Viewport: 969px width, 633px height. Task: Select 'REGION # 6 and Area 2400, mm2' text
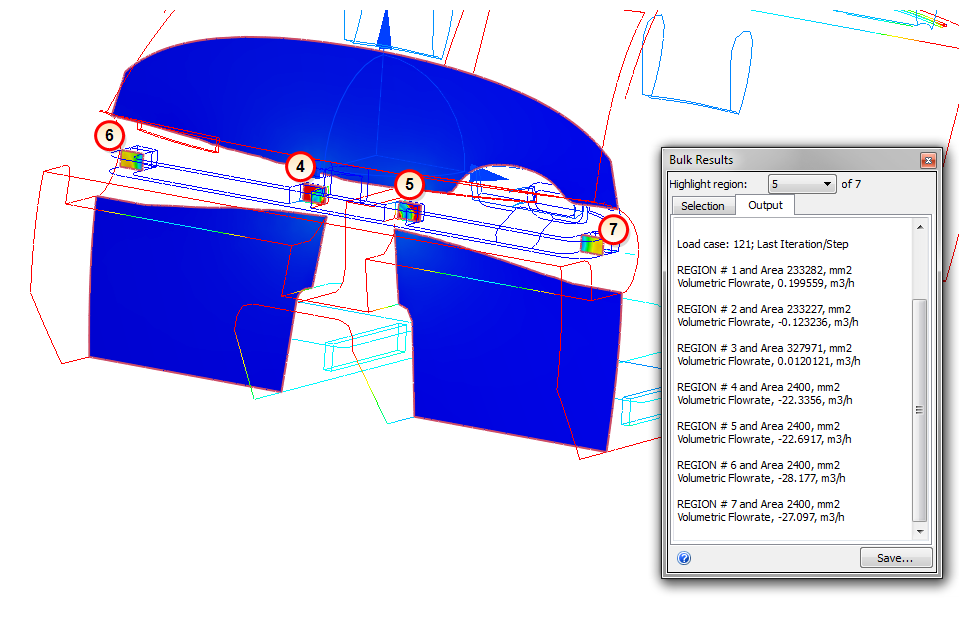[x=758, y=465]
